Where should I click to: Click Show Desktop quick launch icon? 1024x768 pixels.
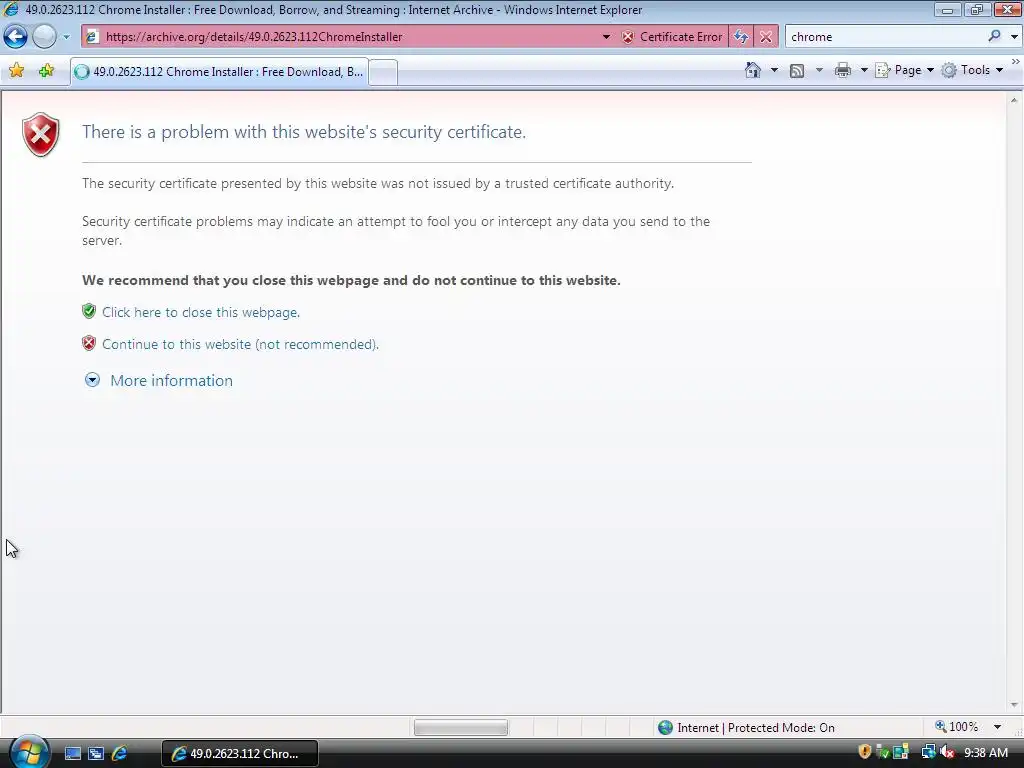[x=72, y=754]
